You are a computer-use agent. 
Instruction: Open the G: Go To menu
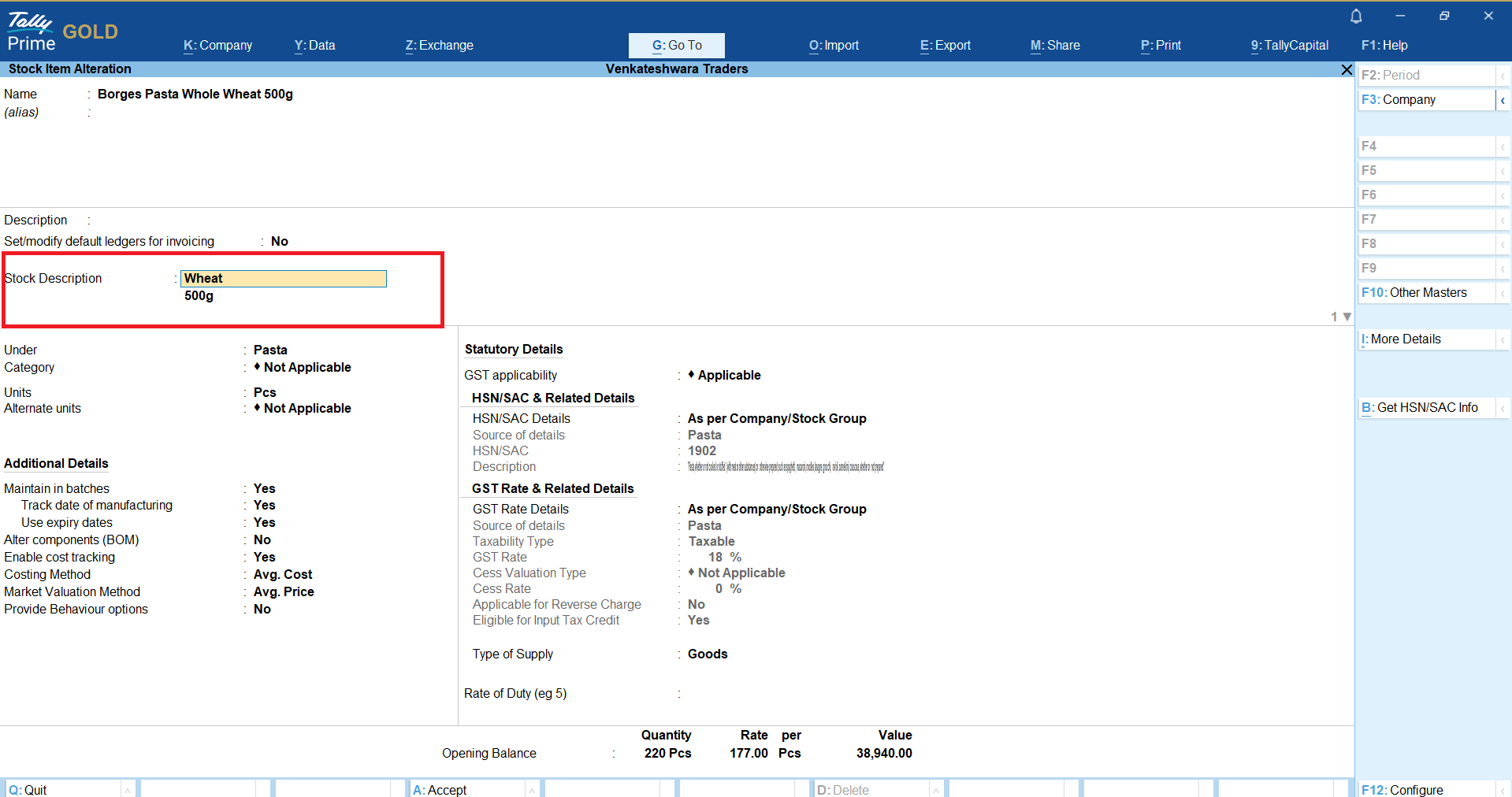(x=676, y=45)
